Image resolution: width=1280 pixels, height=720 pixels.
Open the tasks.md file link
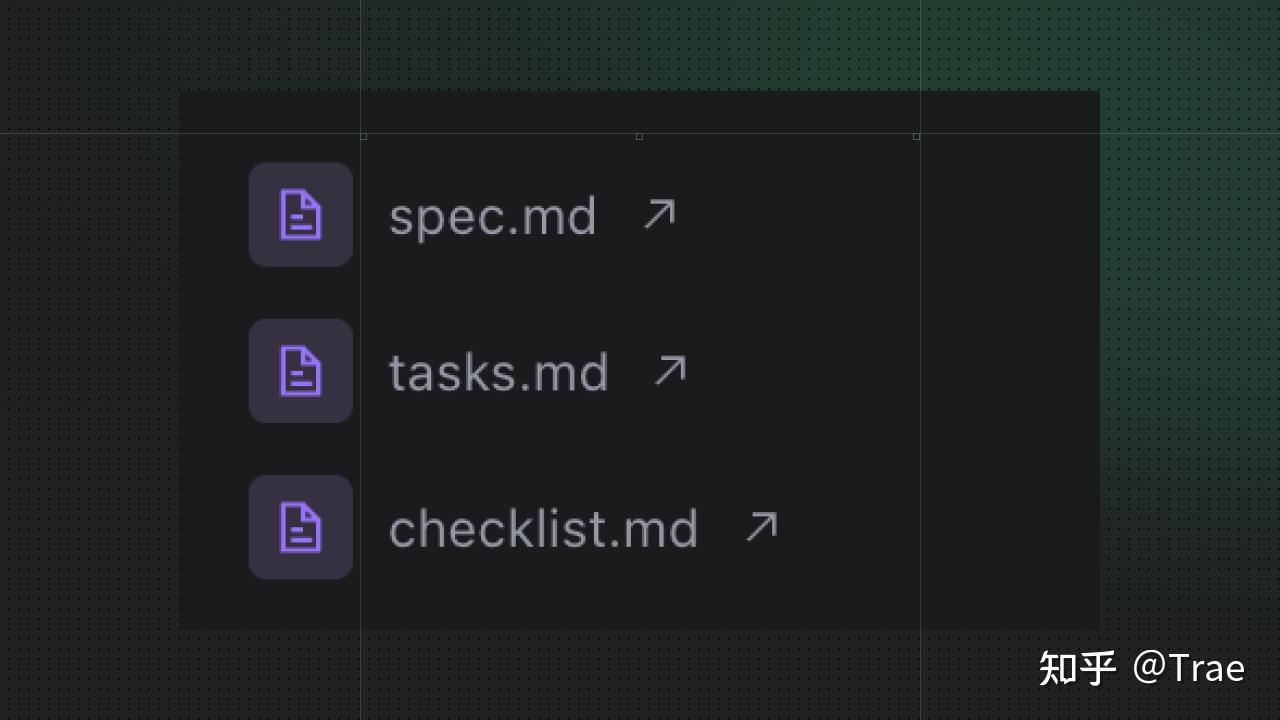[498, 372]
